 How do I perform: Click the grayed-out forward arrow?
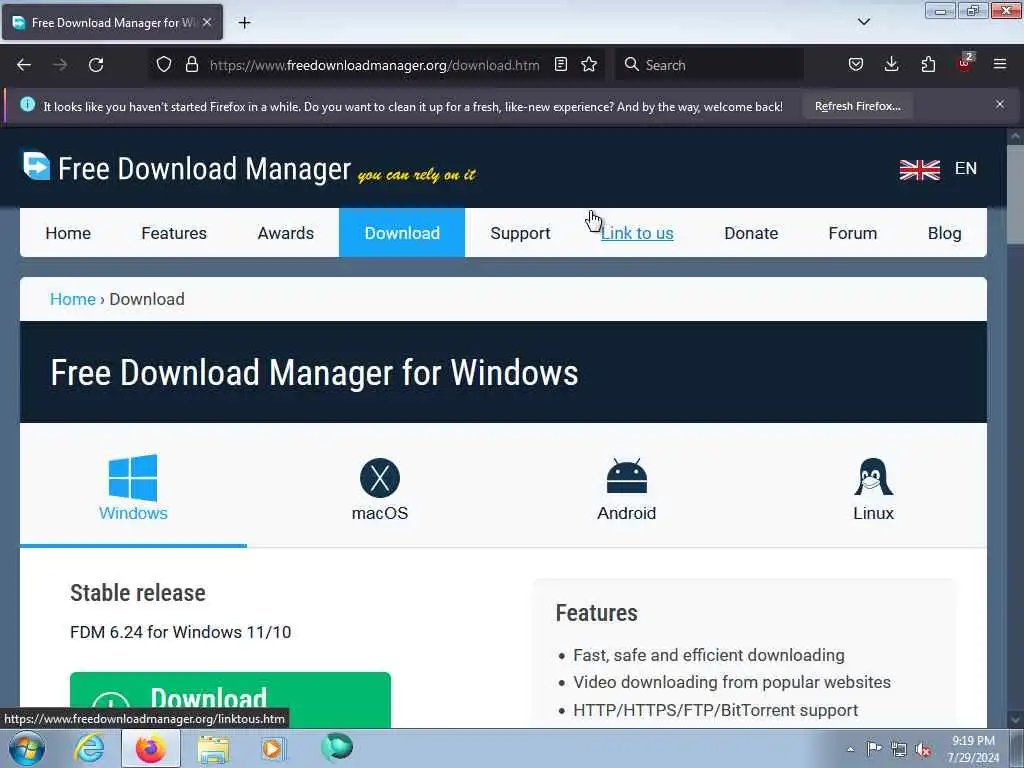pyautogui.click(x=60, y=65)
